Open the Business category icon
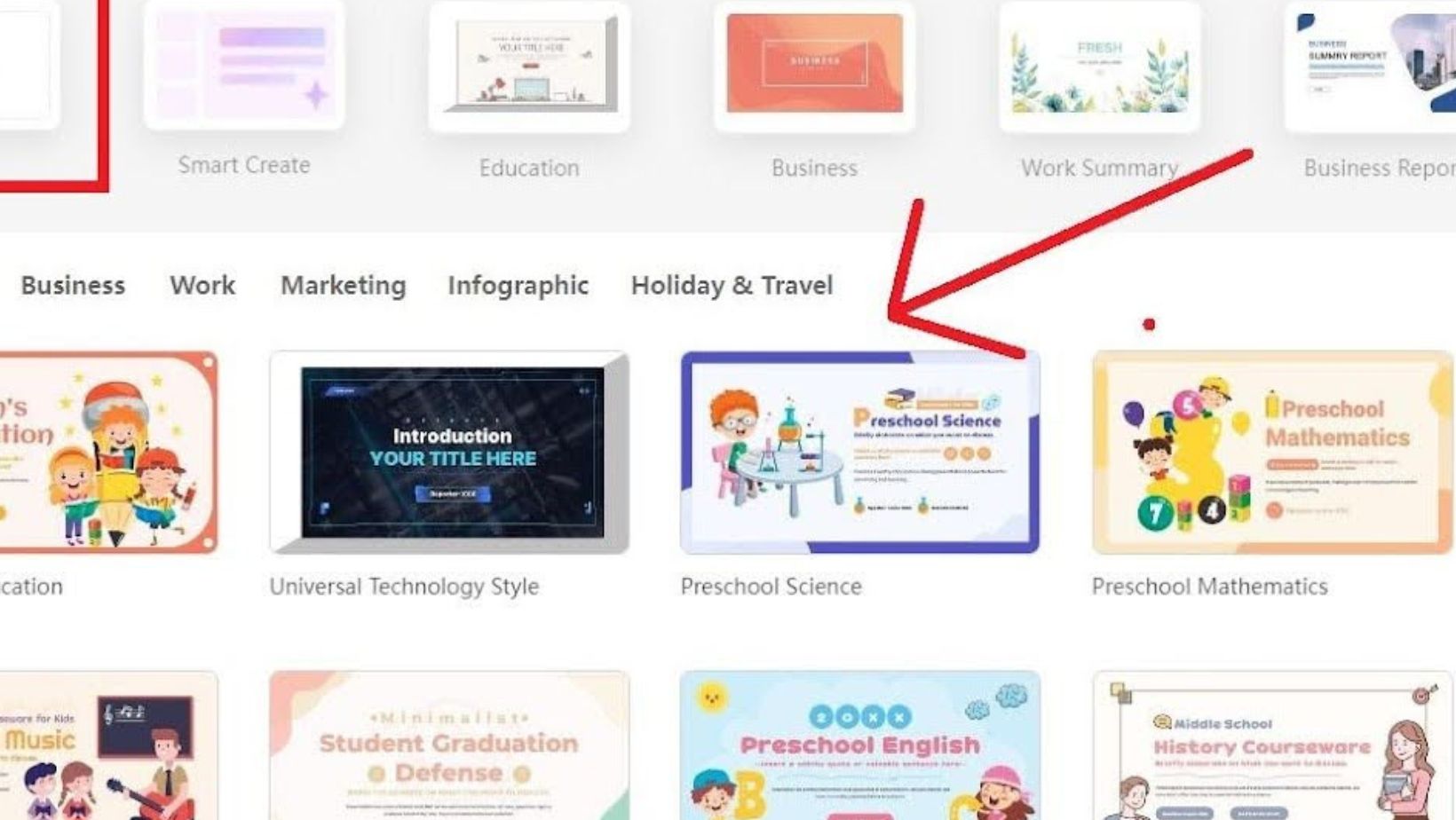 (814, 67)
